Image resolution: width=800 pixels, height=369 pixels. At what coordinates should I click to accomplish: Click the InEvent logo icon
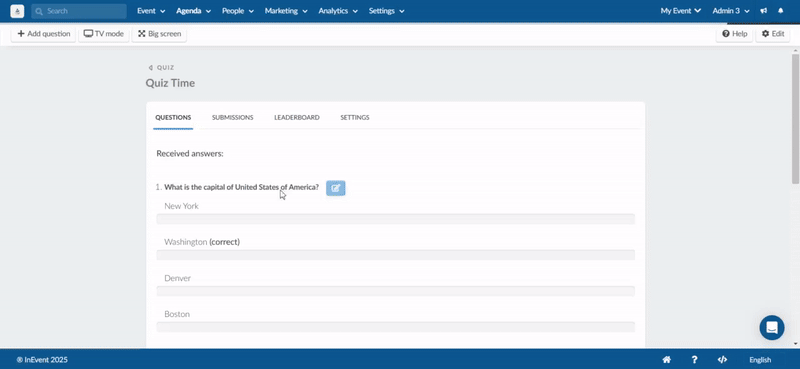click(17, 11)
